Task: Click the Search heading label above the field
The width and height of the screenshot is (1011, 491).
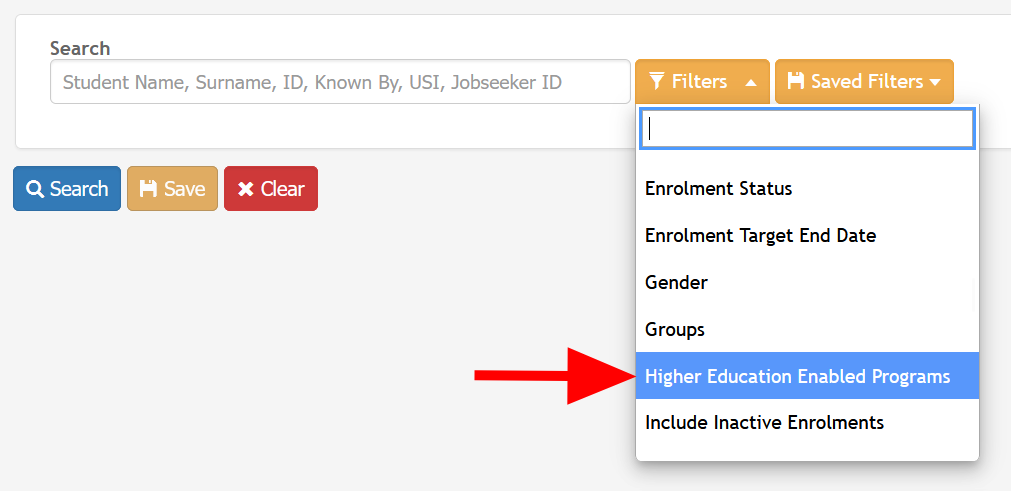Action: 80,48
